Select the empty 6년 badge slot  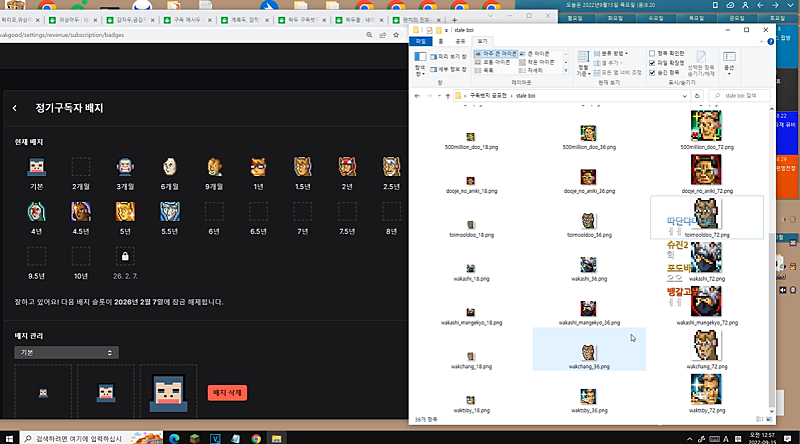tap(214, 212)
